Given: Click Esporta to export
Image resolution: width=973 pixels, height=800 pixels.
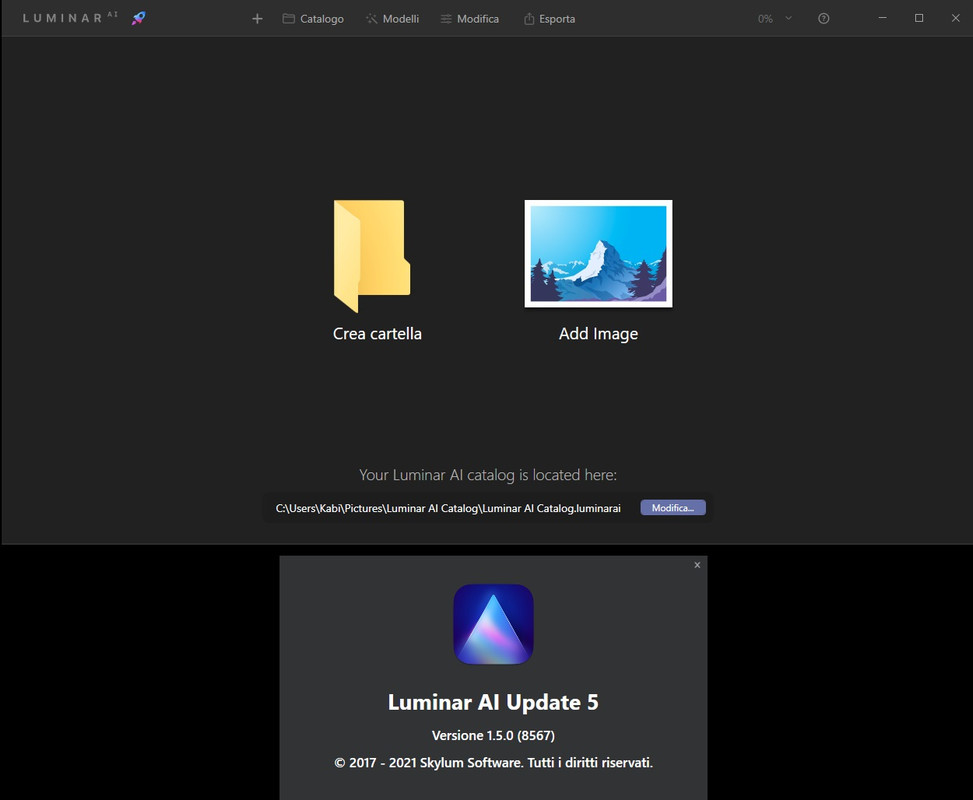Looking at the screenshot, I should coord(549,19).
